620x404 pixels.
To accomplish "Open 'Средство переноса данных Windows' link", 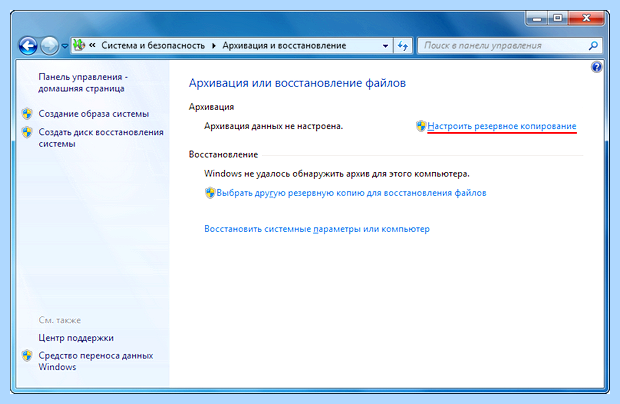I will pyautogui.click(x=96, y=361).
